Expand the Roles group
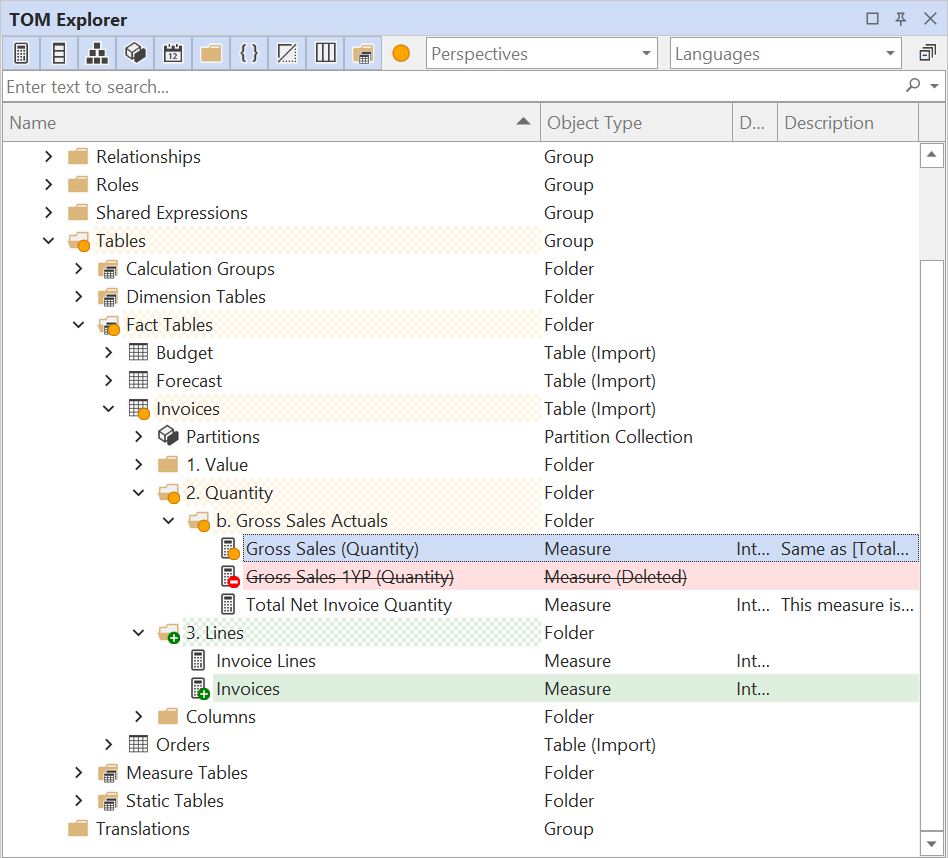This screenshot has height=858, width=948. pos(49,184)
